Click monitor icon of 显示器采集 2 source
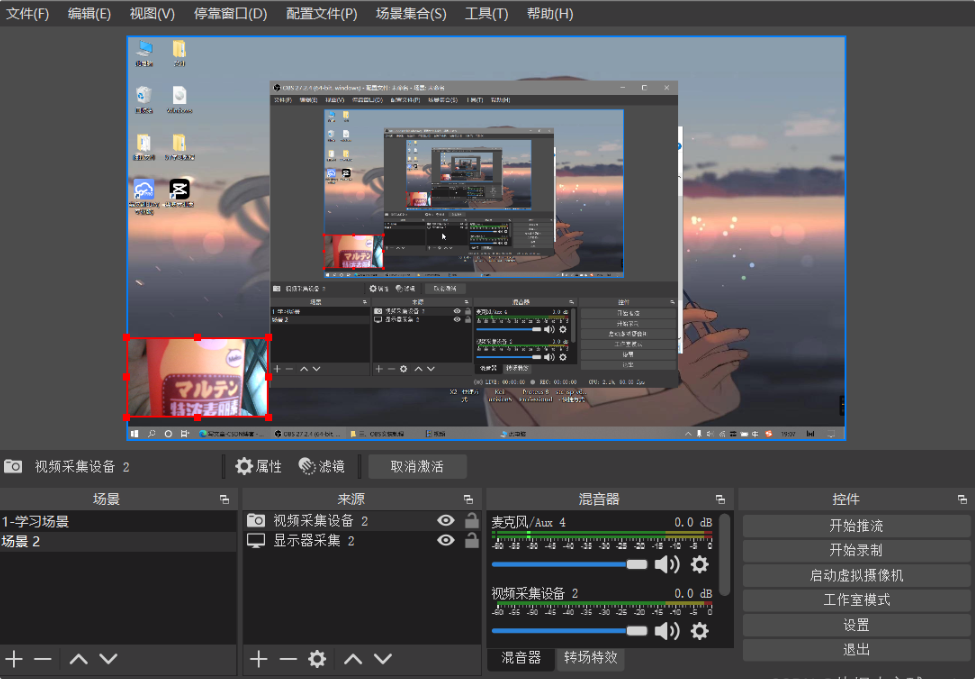The width and height of the screenshot is (975, 679). pos(256,540)
